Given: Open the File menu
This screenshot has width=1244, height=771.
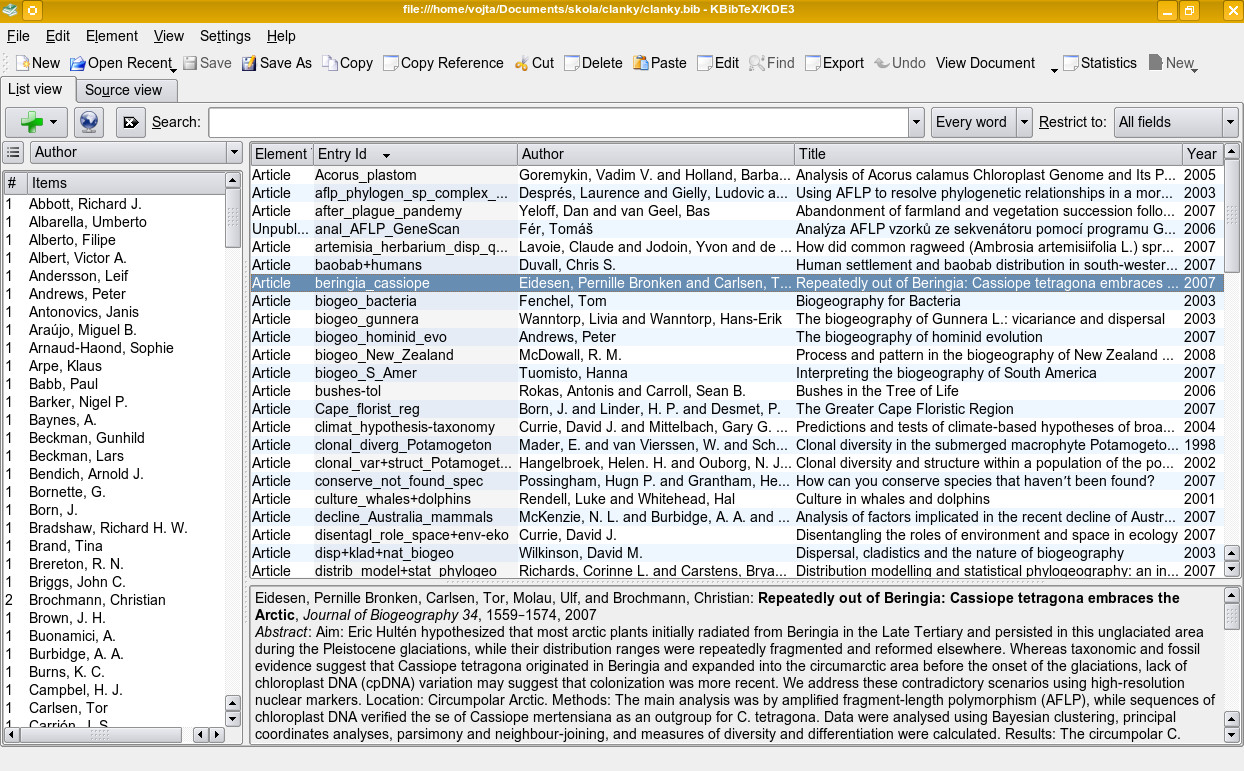Looking at the screenshot, I should point(18,36).
